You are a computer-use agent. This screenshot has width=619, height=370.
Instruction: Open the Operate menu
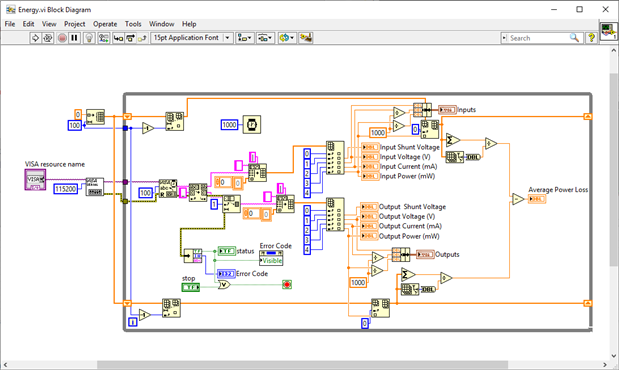coord(105,24)
